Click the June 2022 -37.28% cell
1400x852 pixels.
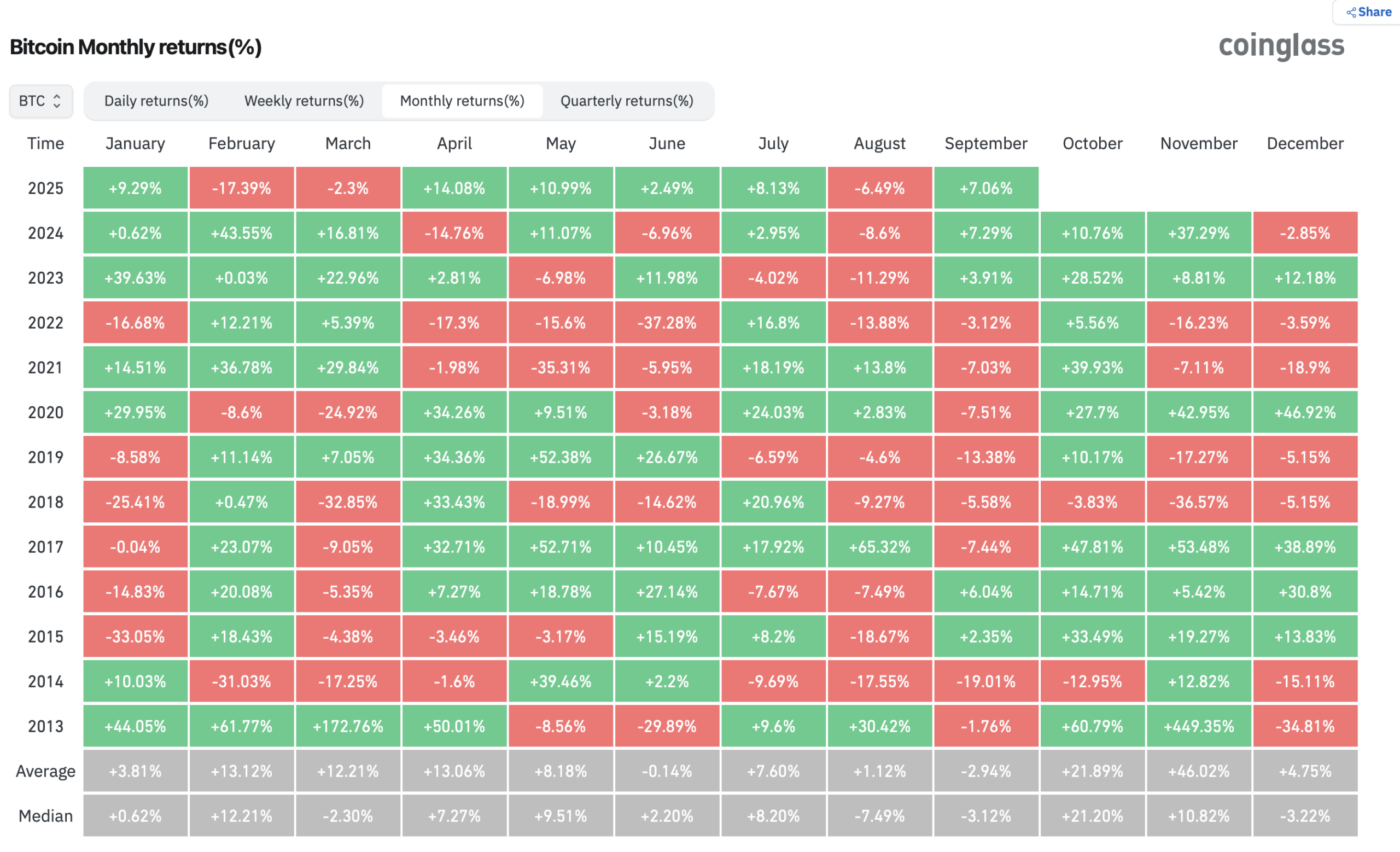point(667,323)
